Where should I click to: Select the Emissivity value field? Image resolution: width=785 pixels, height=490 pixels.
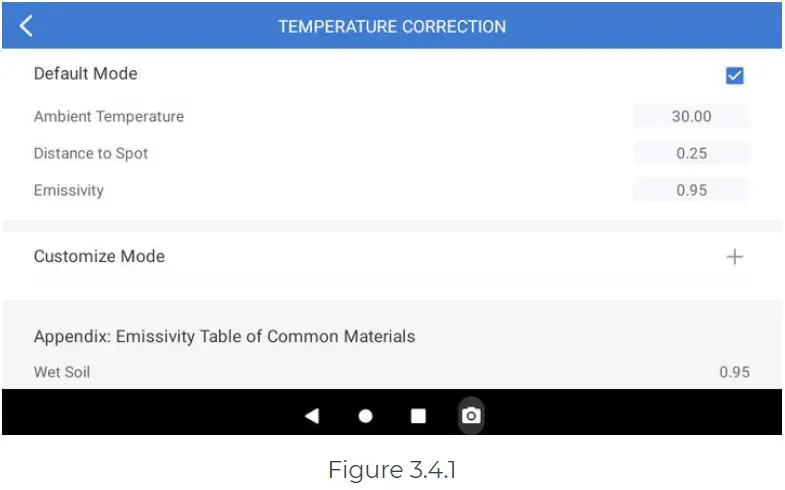pos(691,190)
